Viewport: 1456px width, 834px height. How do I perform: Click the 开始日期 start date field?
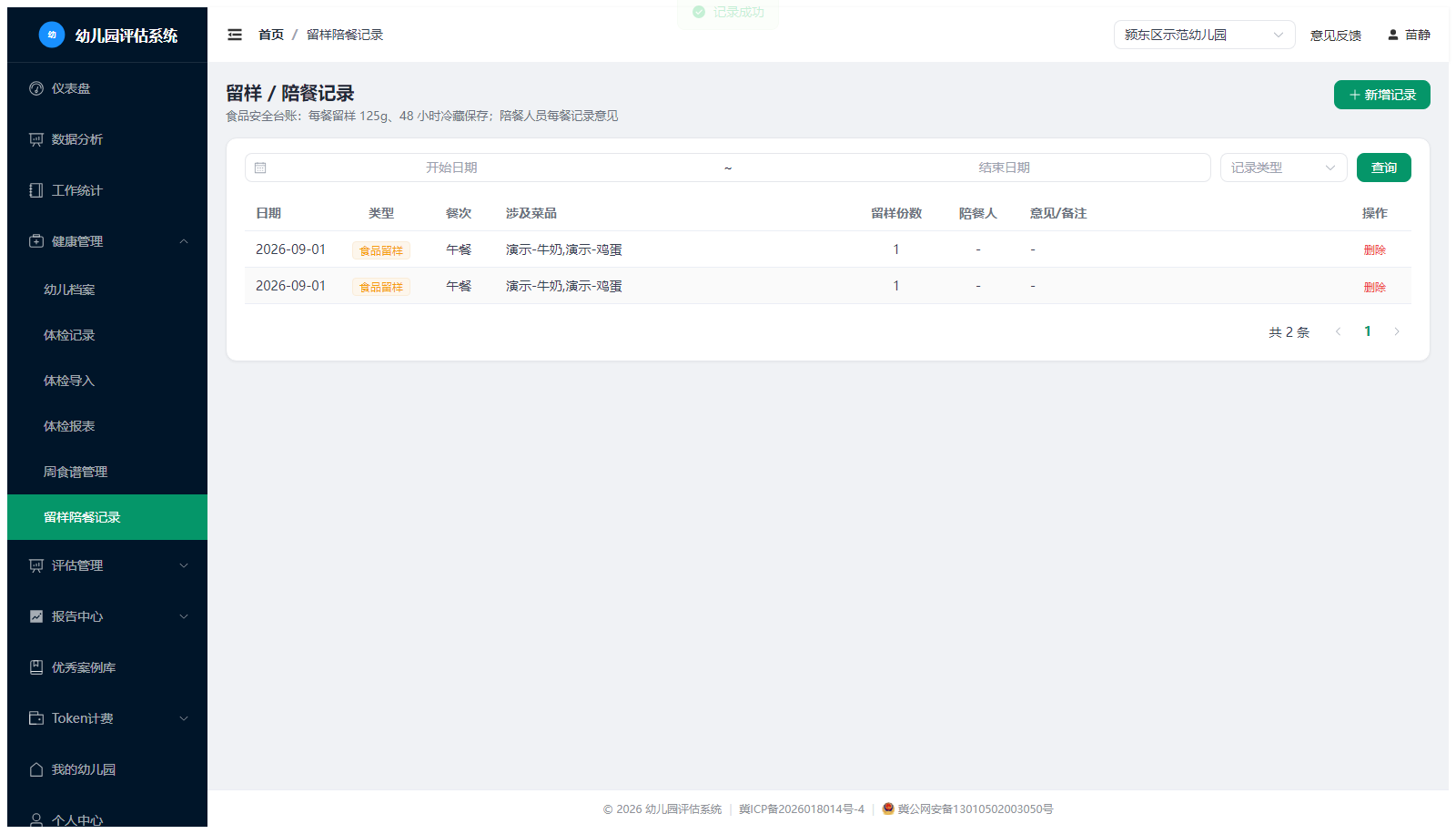coord(451,168)
